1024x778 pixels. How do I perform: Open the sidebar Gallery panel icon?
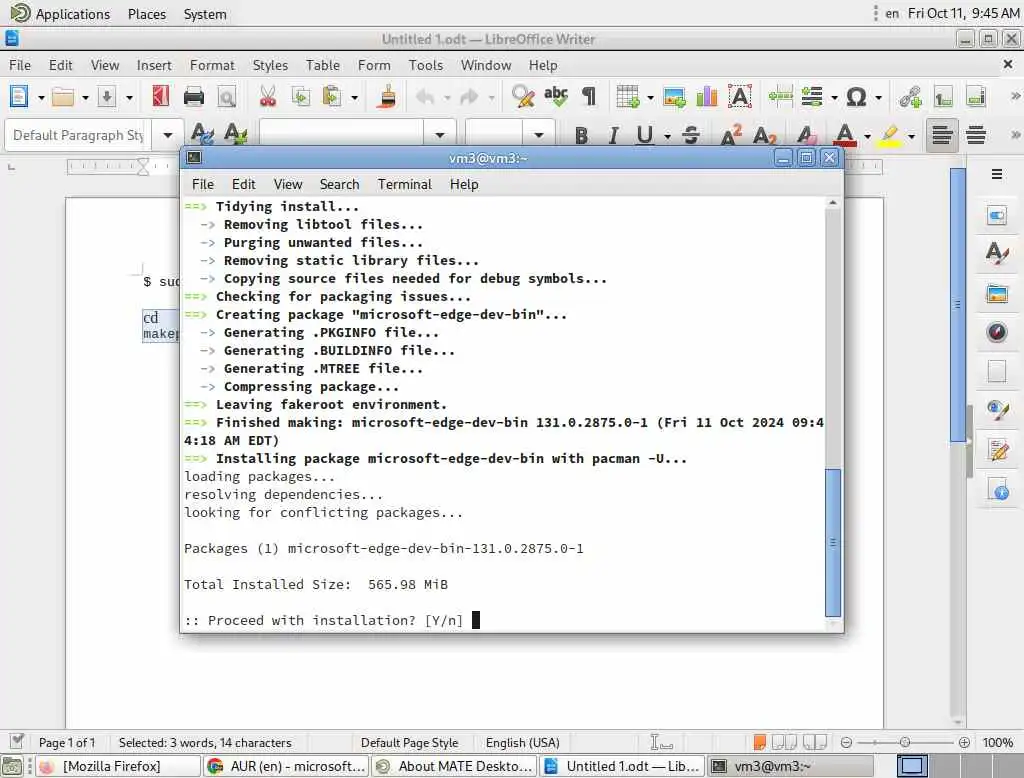coord(997,294)
